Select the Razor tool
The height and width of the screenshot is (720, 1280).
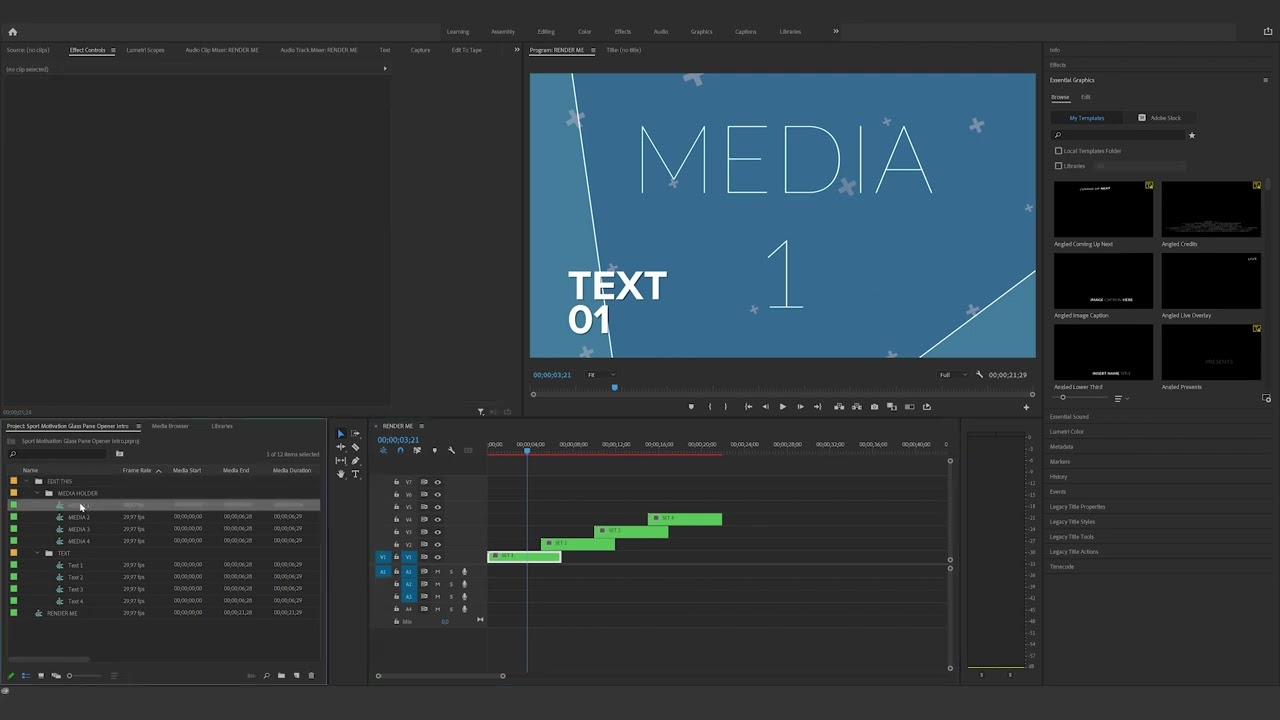[x=355, y=447]
